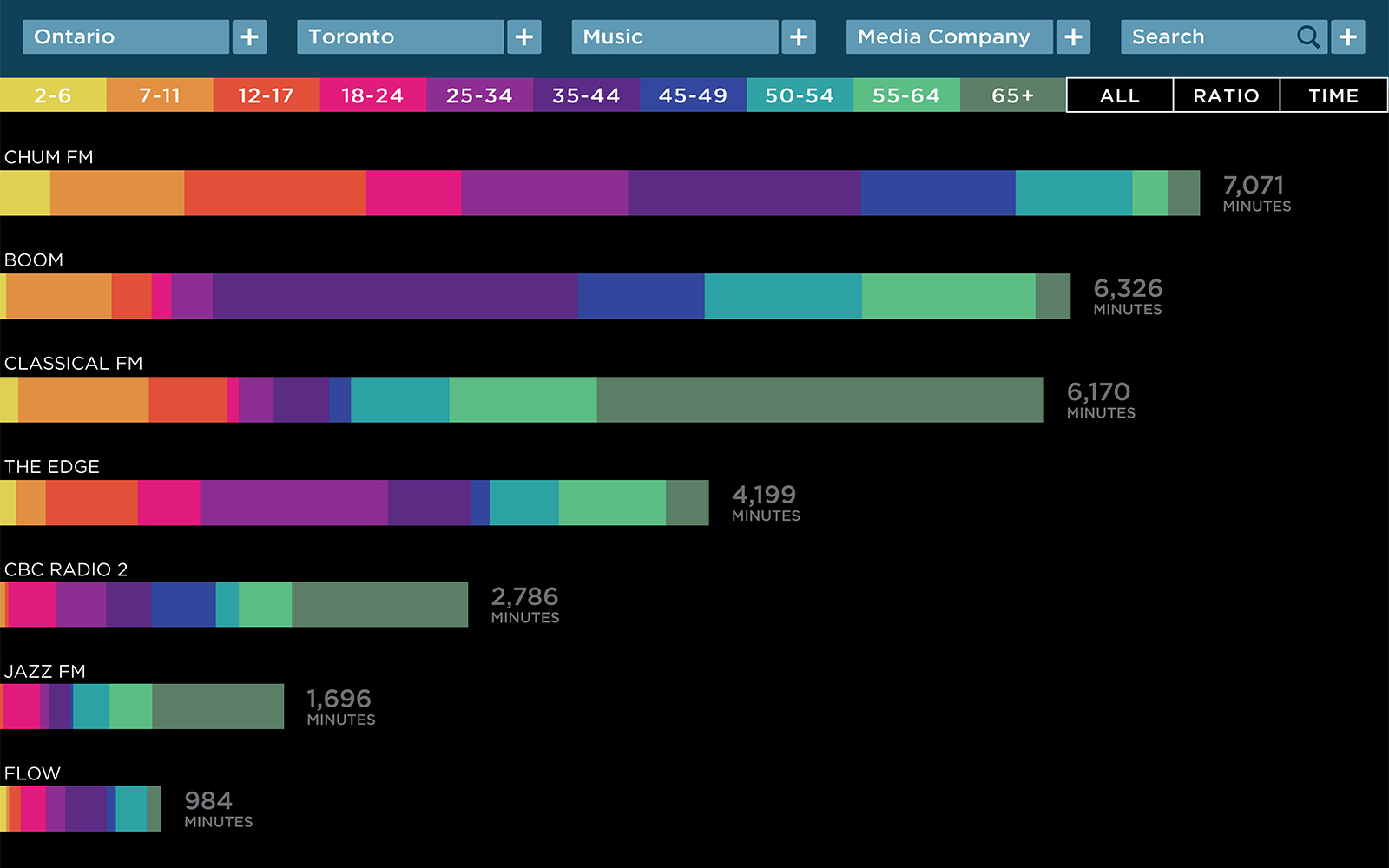Image resolution: width=1389 pixels, height=868 pixels.
Task: Toggle the 45-49 age group filter
Action: tap(693, 95)
